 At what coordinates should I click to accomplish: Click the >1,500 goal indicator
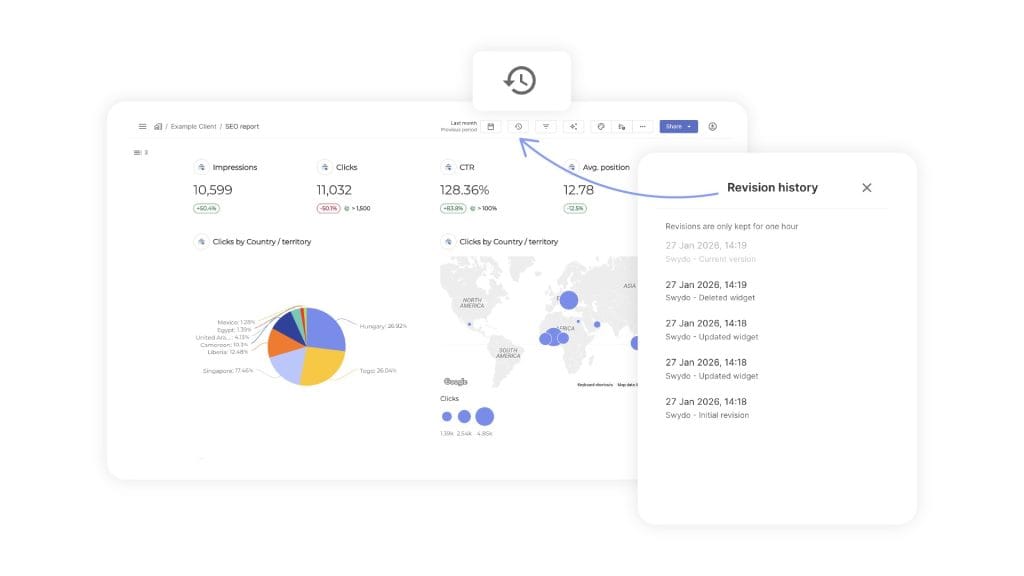tap(358, 208)
